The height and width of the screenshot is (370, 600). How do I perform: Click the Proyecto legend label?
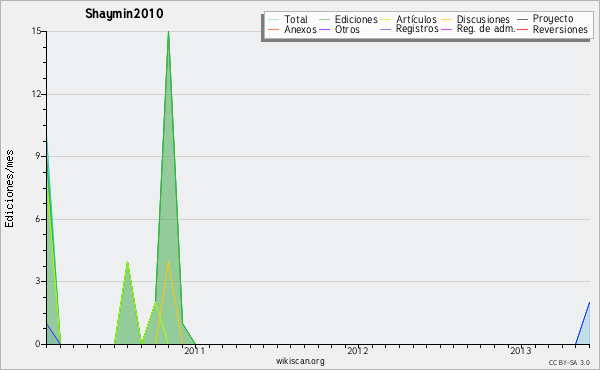pyautogui.click(x=553, y=19)
